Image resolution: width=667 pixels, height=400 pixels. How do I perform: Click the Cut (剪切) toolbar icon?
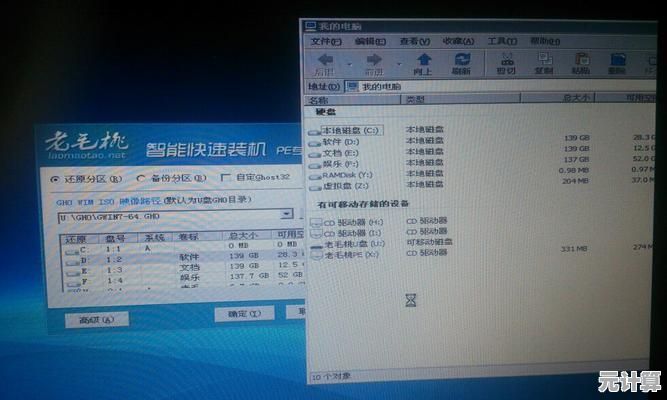(x=507, y=59)
